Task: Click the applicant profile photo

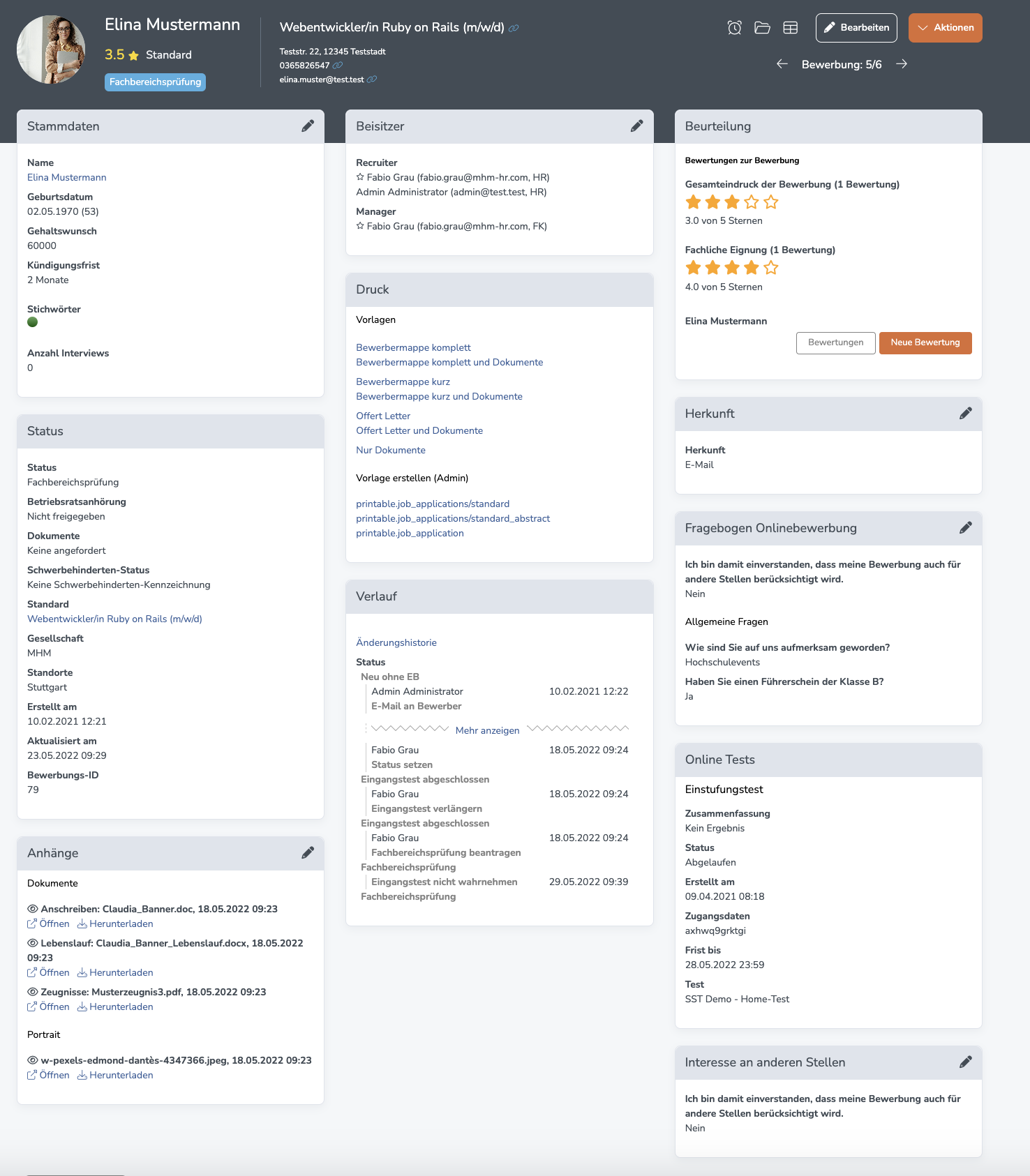Action: coord(51,50)
